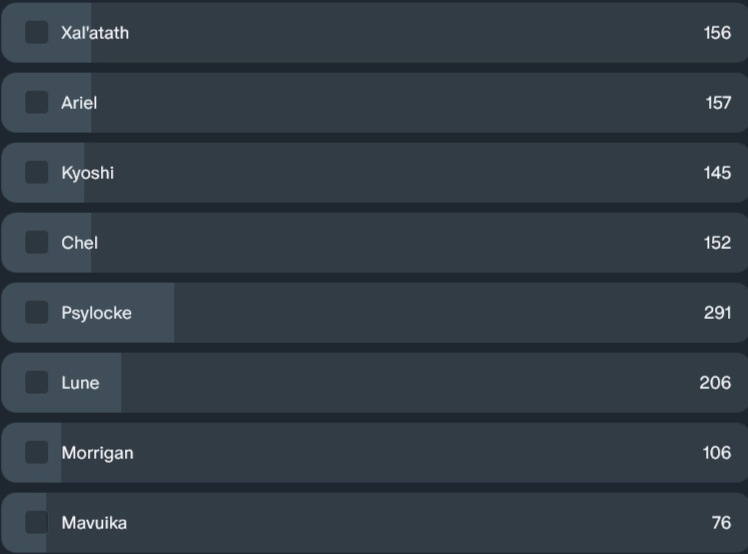Image resolution: width=748 pixels, height=554 pixels.
Task: Select the Kyoshi text label
Action: [88, 173]
